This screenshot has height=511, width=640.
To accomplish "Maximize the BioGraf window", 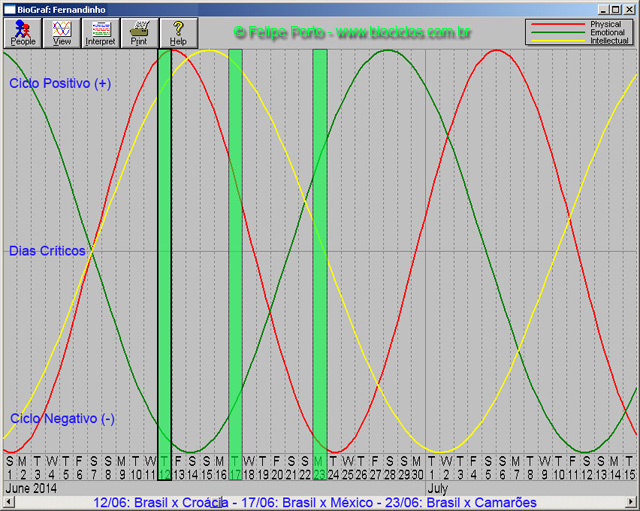I will click(x=616, y=9).
